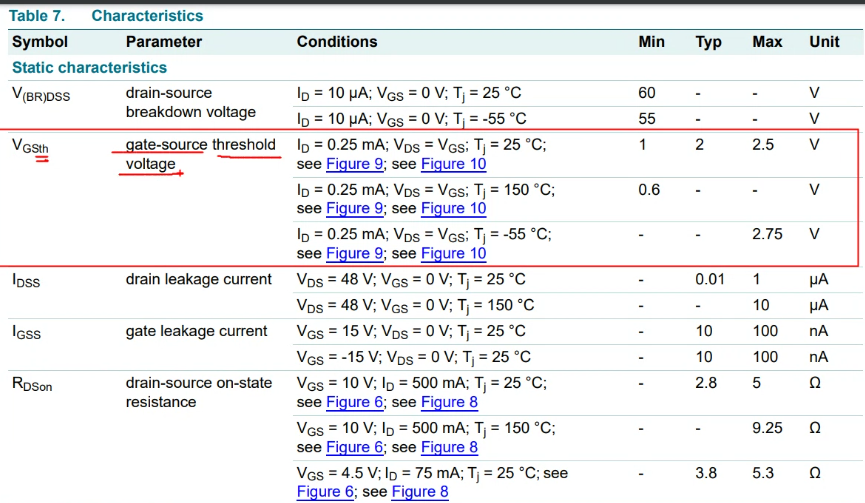Screen dimensions: 865x503
Task: Click 'drain leakage current' parameter text
Action: 199,279
